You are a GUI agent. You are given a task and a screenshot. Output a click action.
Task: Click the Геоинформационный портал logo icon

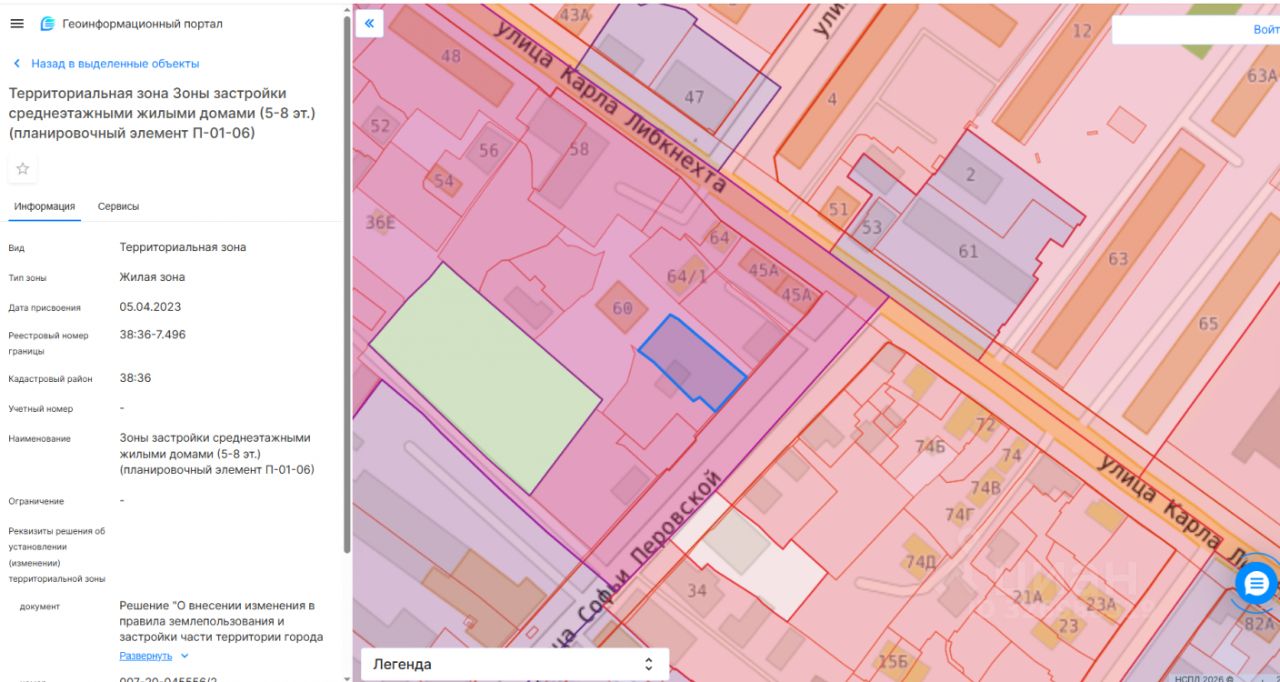[x=47, y=24]
